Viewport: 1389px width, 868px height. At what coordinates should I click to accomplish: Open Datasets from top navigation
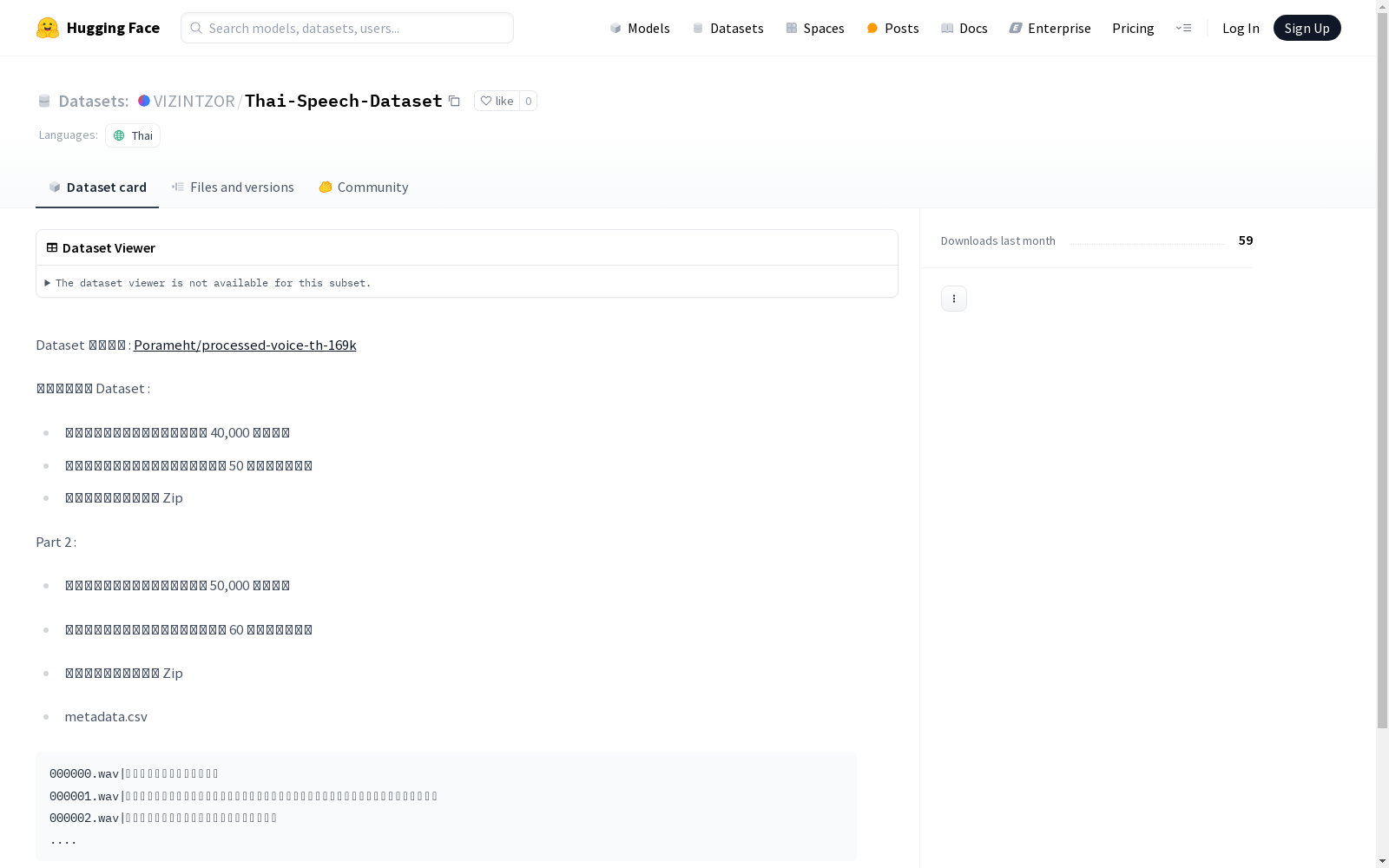(727, 28)
